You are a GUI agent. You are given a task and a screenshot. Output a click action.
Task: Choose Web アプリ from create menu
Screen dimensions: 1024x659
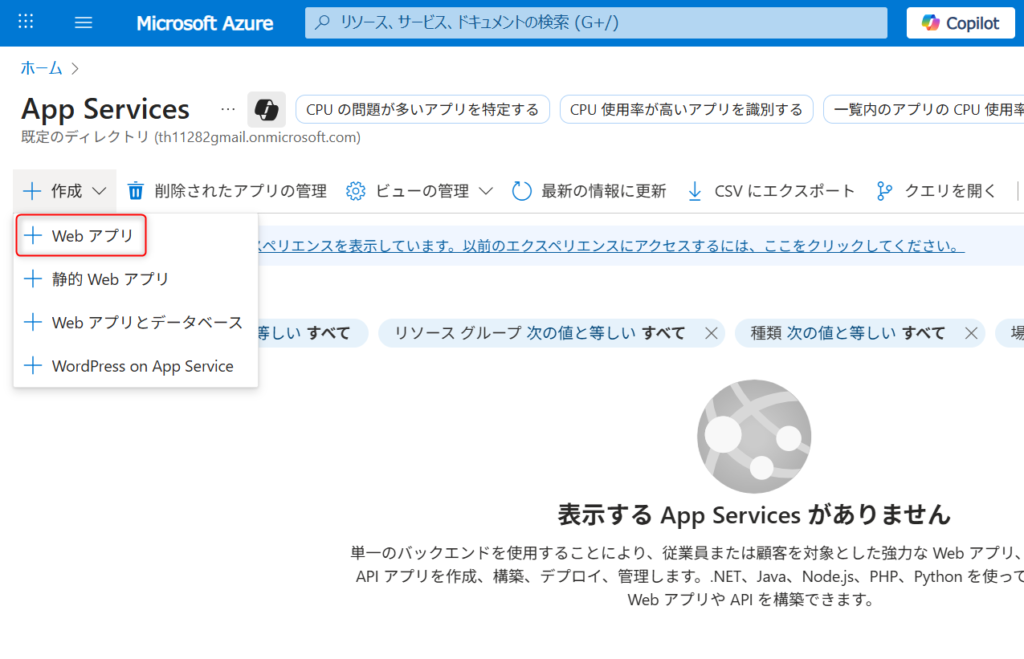click(x=81, y=236)
